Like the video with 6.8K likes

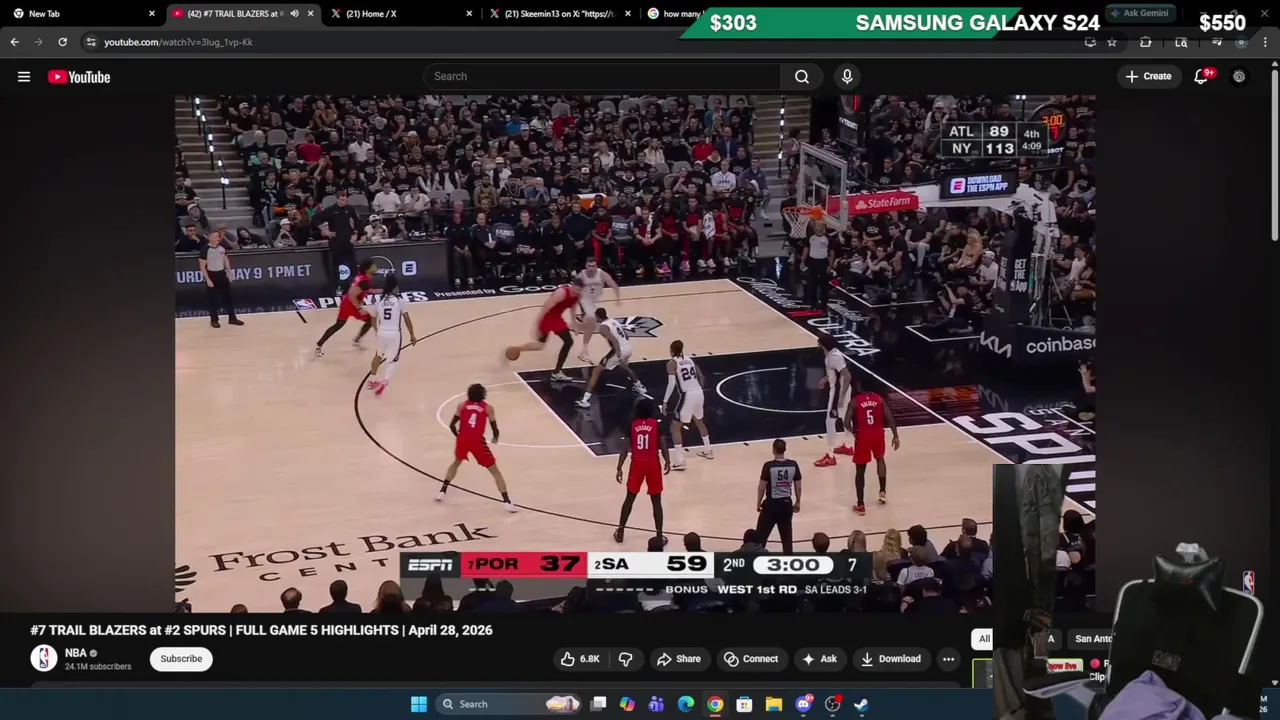(x=580, y=659)
